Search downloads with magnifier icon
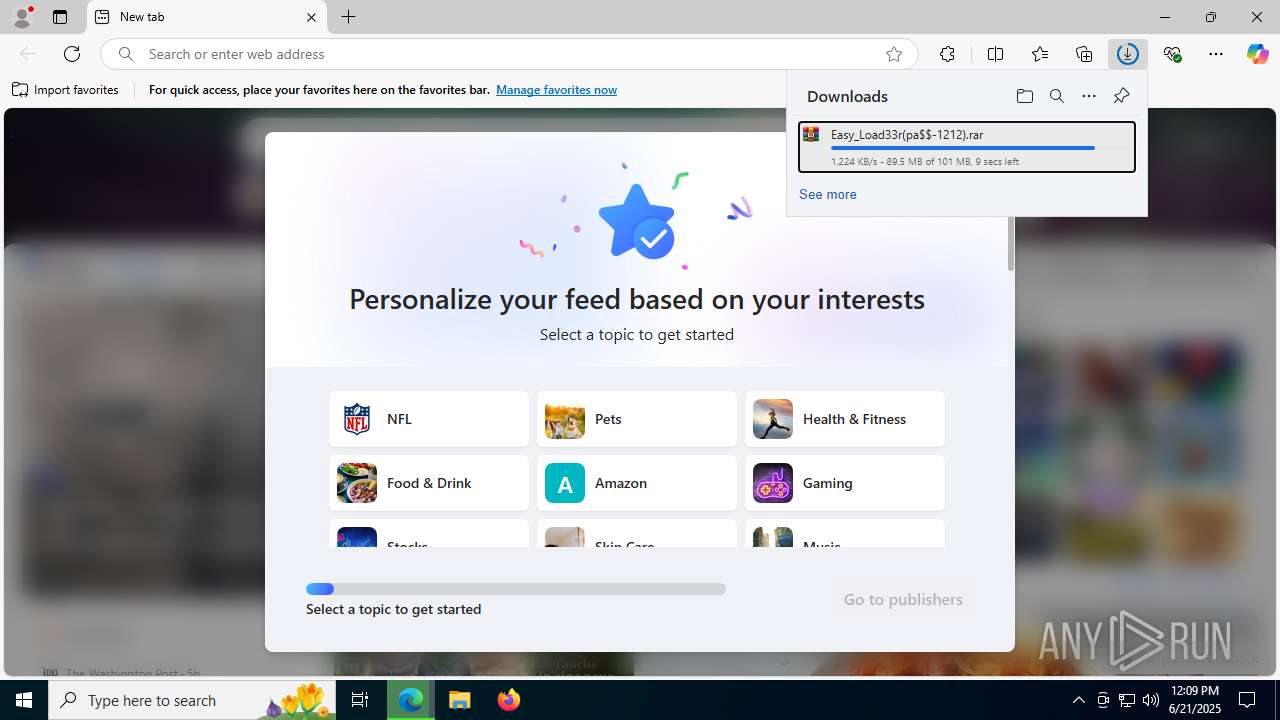Screen dimensions: 1280x720 pos(1057,96)
